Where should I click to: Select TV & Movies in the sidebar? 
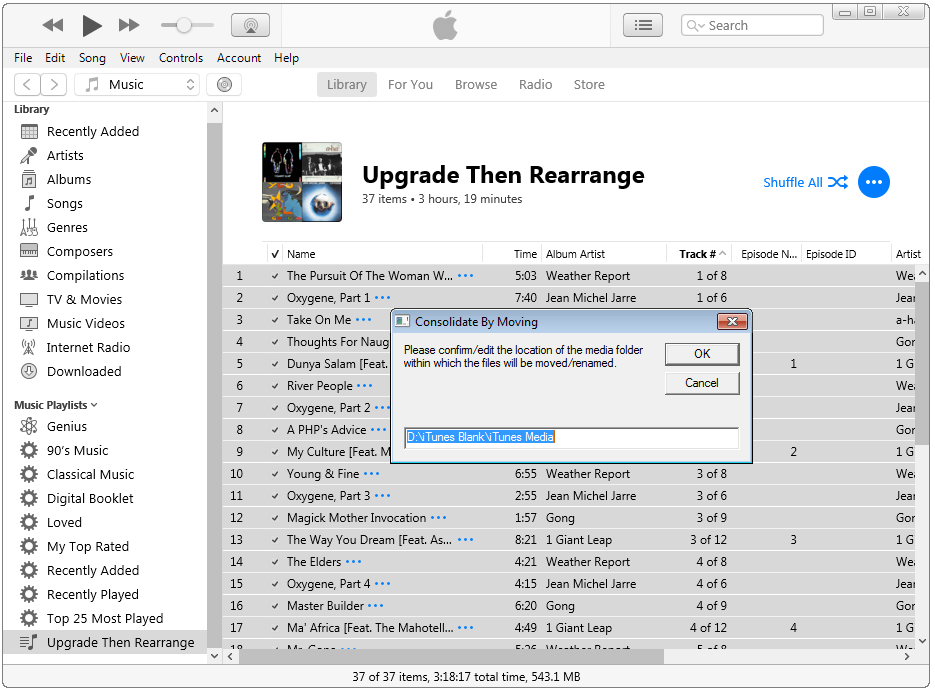tap(84, 299)
